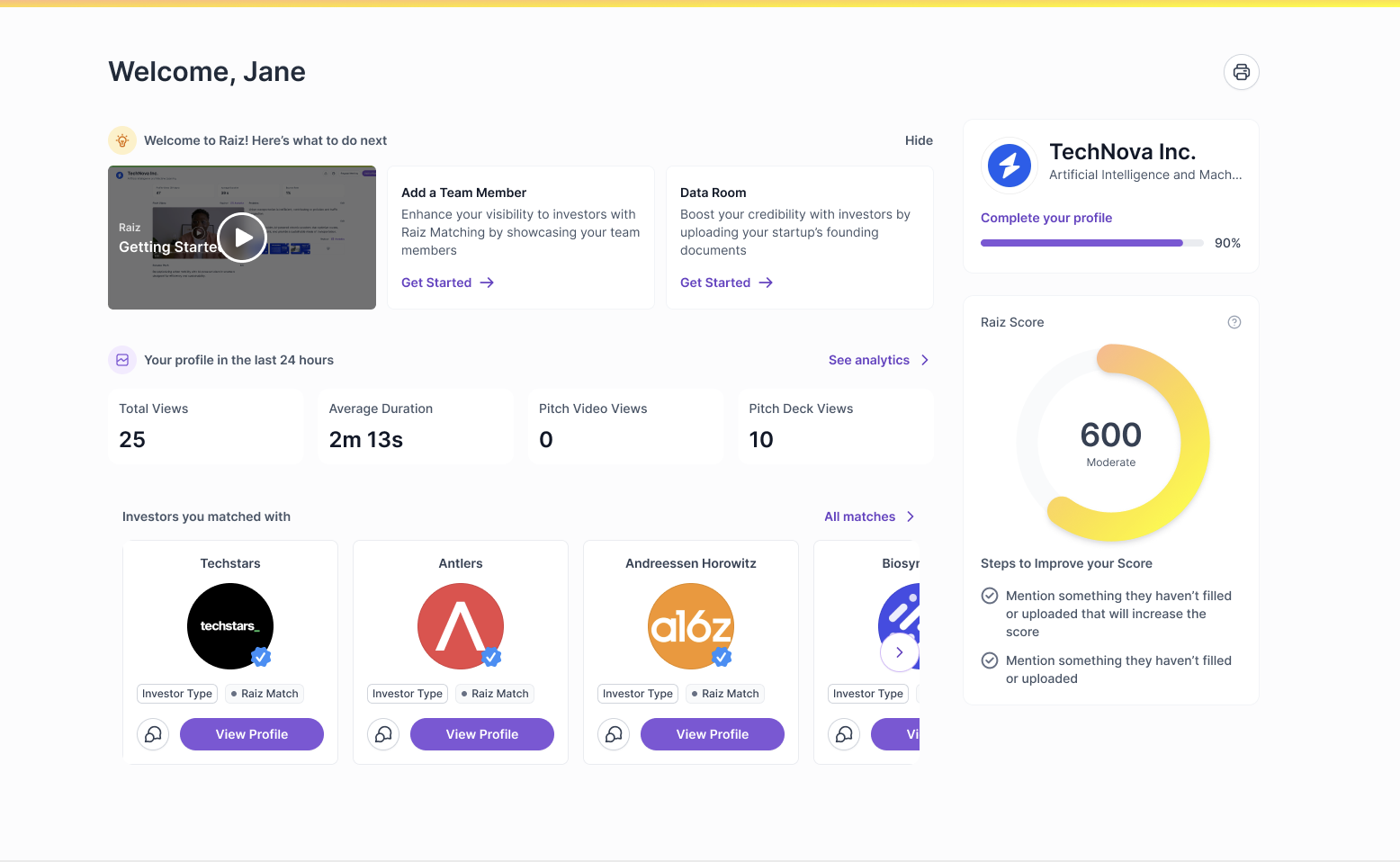The width and height of the screenshot is (1400, 862).
Task: Advance the investor carousel with next arrow
Action: pos(899,652)
